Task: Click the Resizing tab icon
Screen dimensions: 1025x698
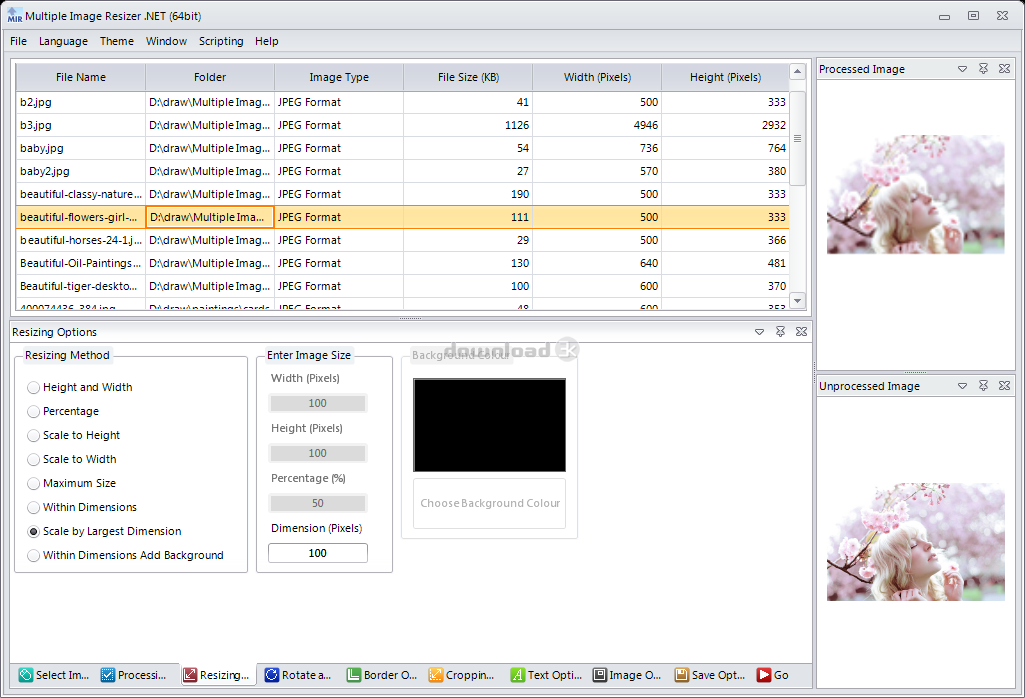Action: [190, 675]
